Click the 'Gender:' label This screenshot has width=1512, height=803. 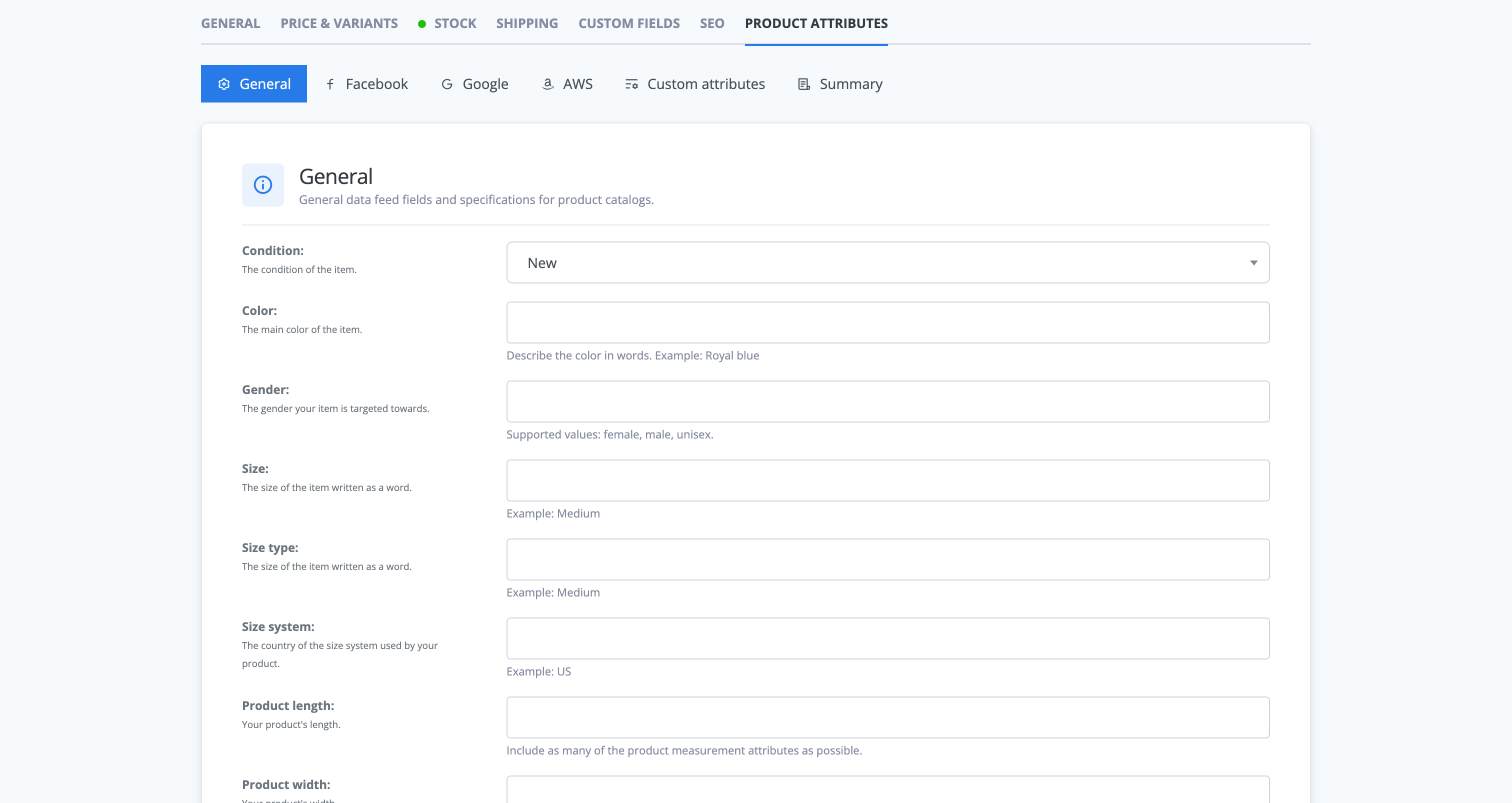(265, 390)
